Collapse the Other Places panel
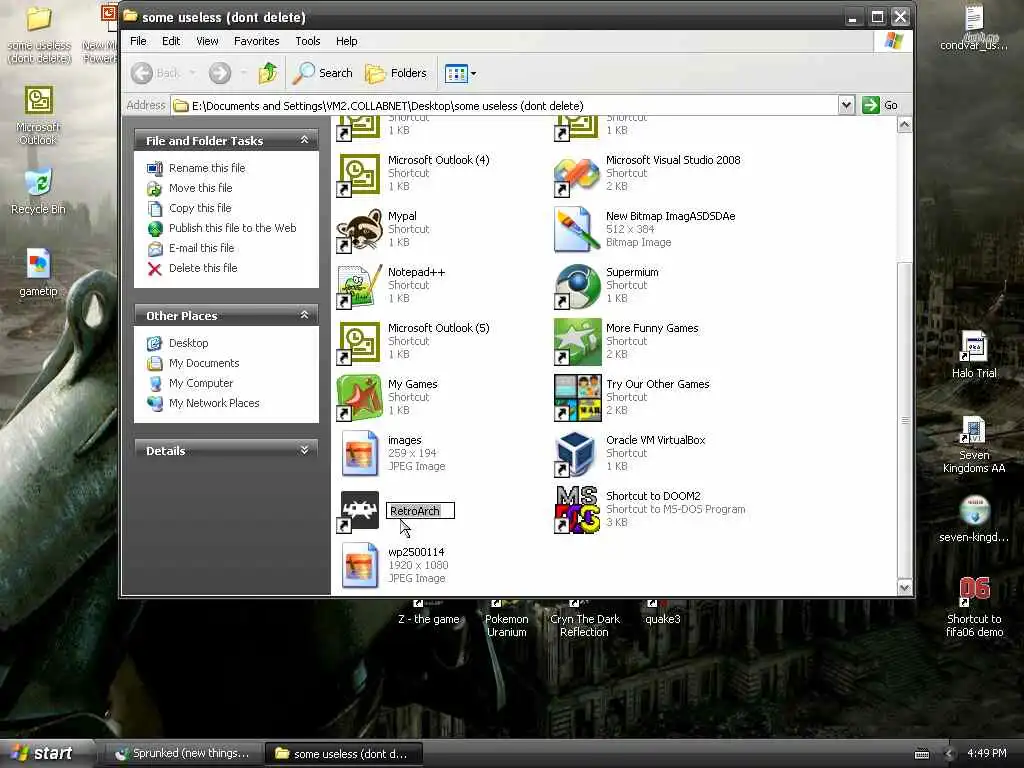This screenshot has width=1024, height=768. click(304, 315)
